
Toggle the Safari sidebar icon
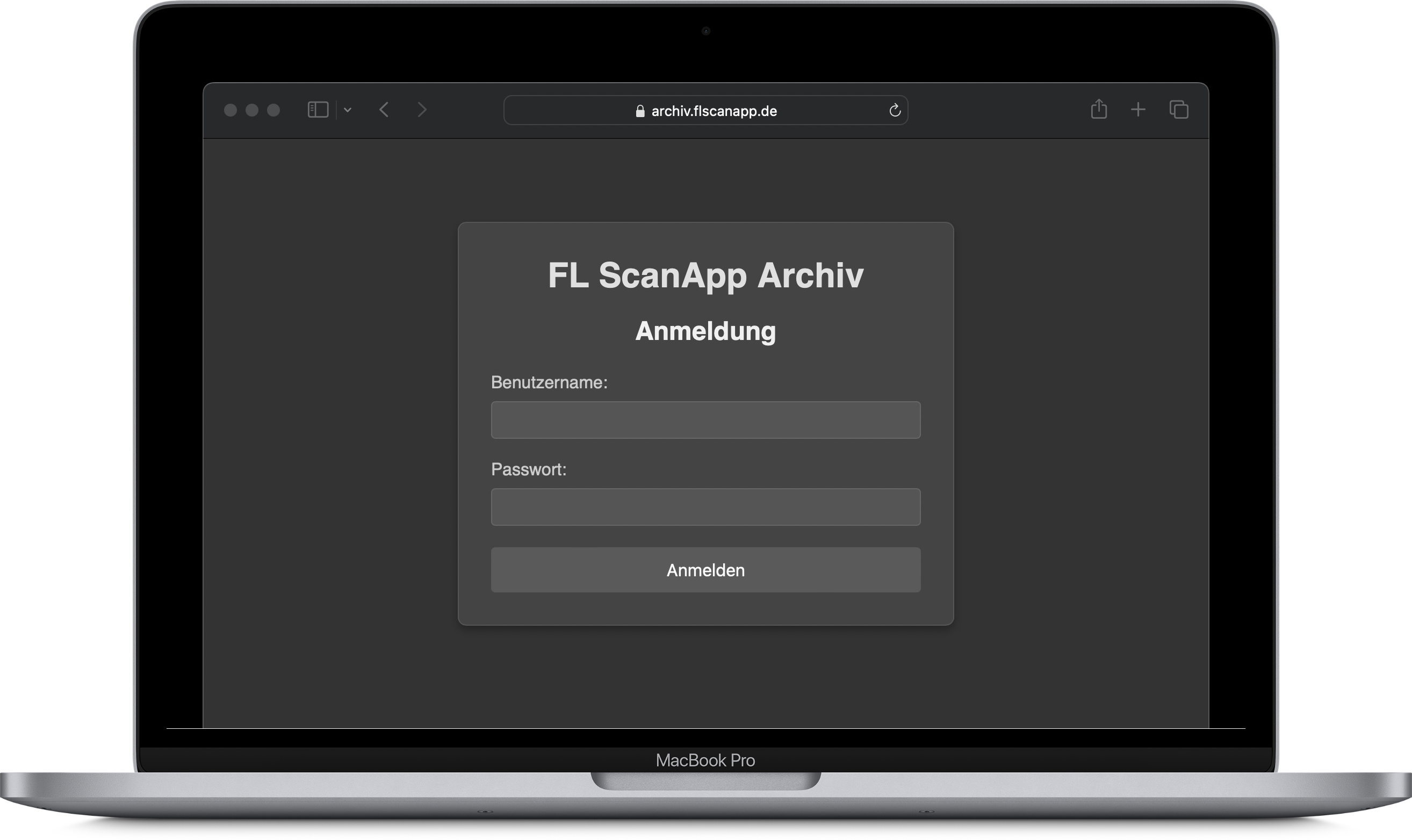click(x=318, y=110)
